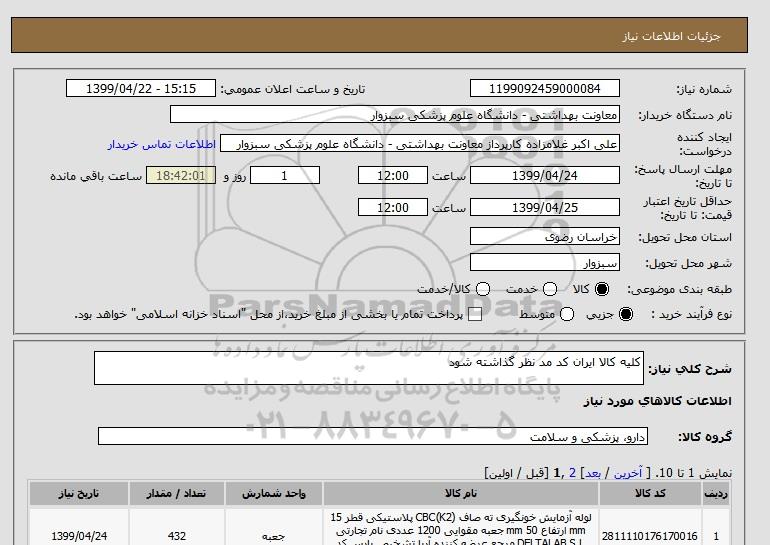
Task: Click the کد کالا column header
Action: pyautogui.click(x=650, y=493)
